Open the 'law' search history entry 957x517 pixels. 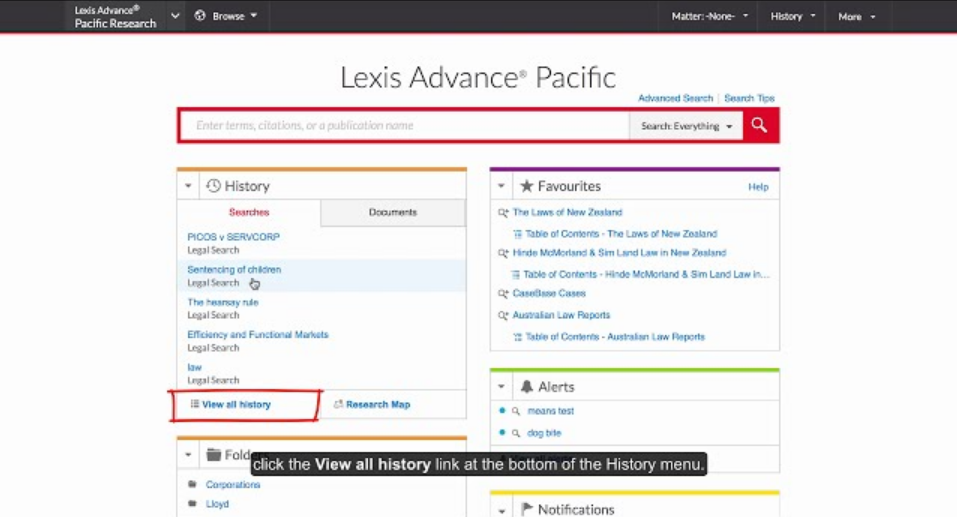pos(194,367)
